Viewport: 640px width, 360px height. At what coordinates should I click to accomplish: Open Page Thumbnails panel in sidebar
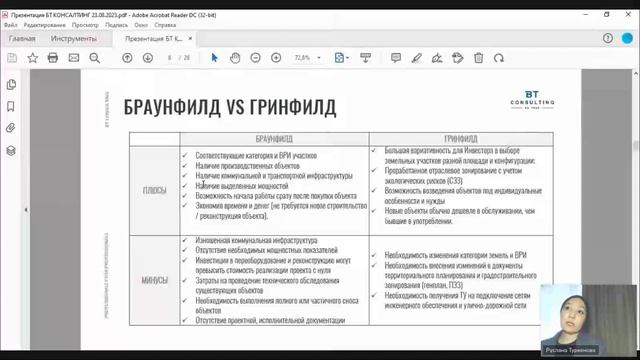[x=11, y=84]
